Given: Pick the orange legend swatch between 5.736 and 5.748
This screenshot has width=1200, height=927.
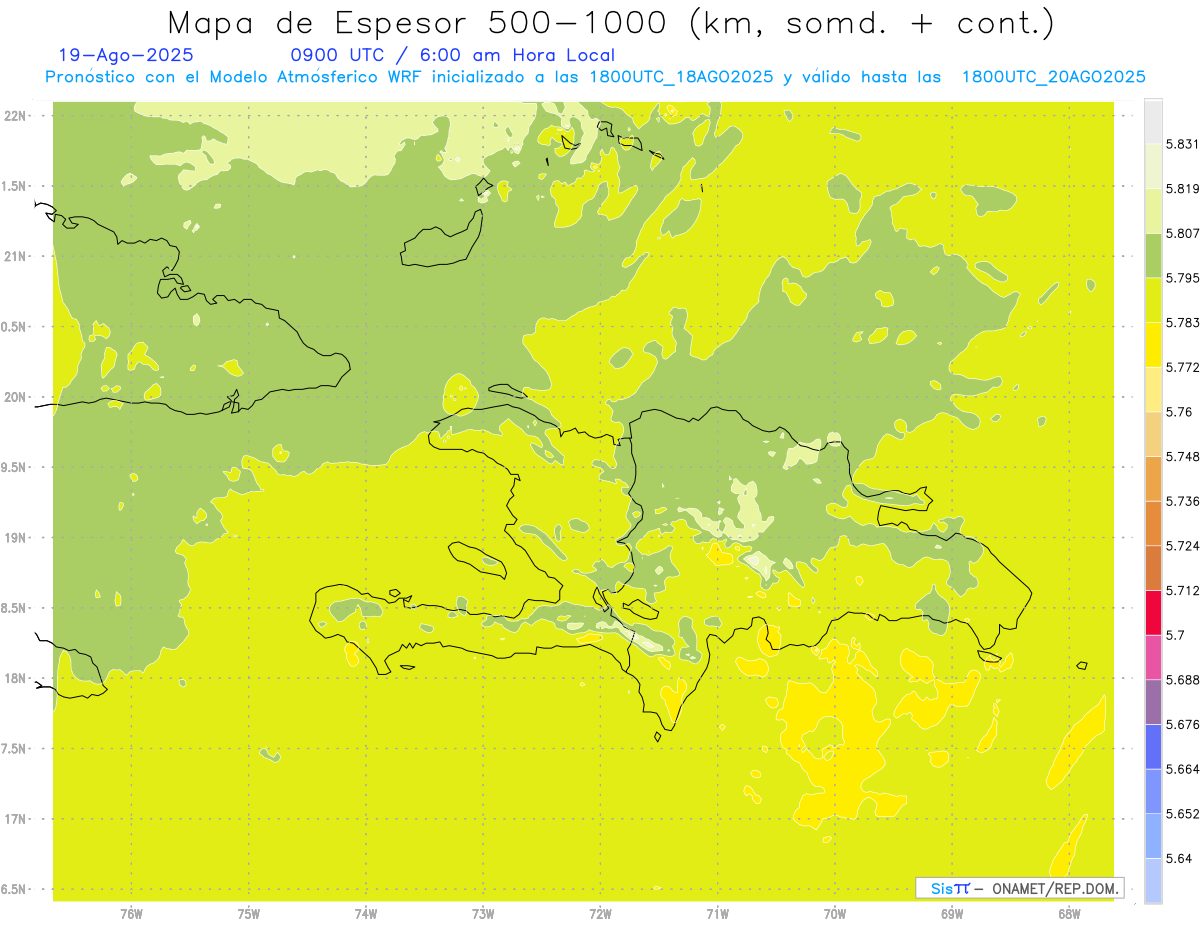Looking at the screenshot, I should 1153,479.
